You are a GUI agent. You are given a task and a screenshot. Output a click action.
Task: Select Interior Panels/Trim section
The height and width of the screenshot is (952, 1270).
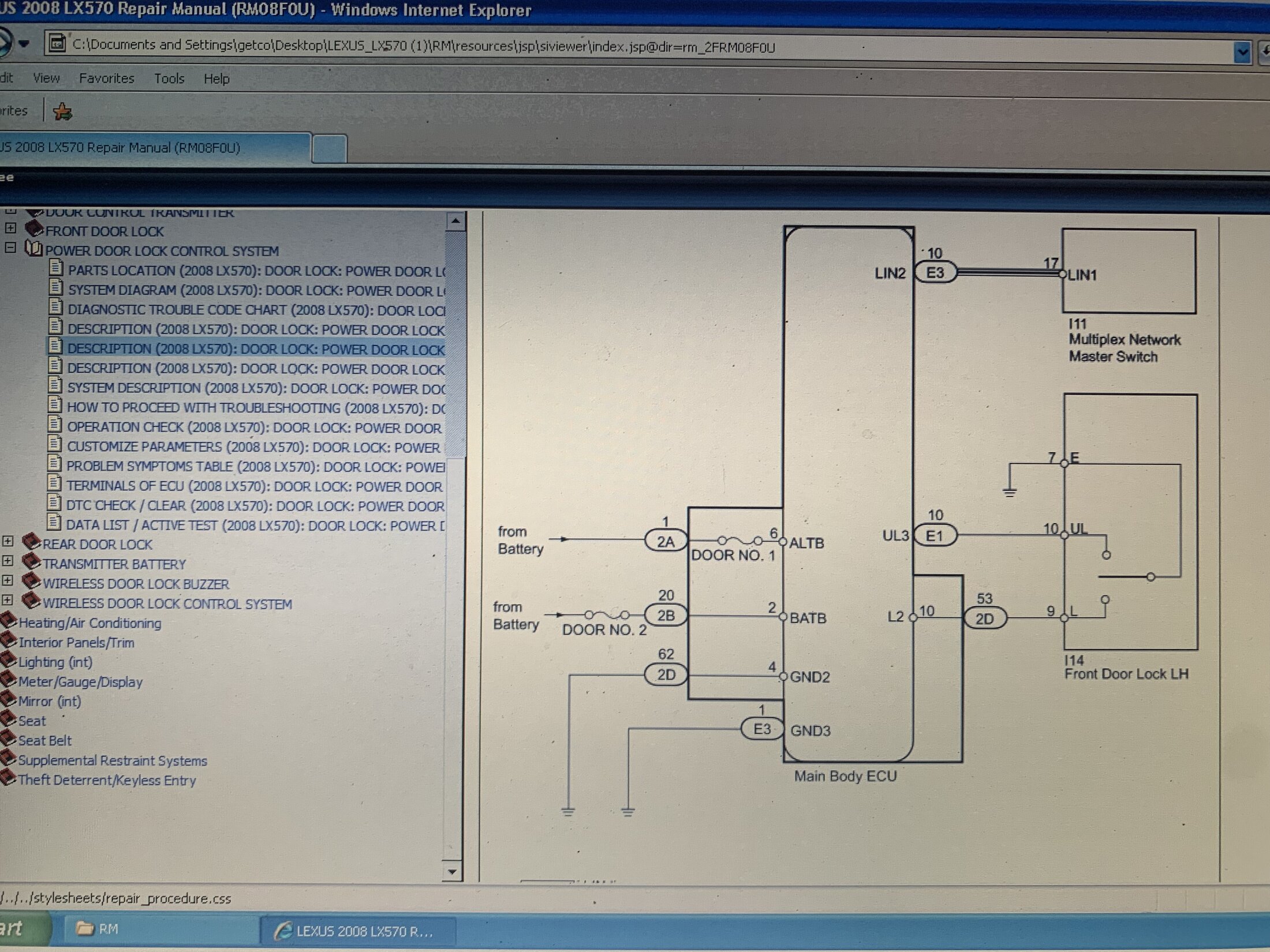point(76,643)
